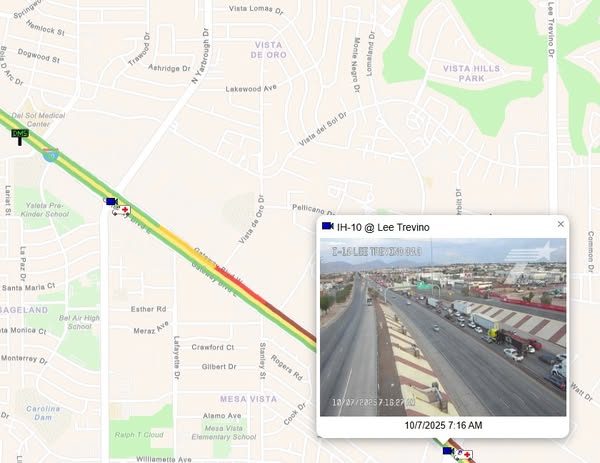The height and width of the screenshot is (463, 600).
Task: Click the ambulance incident icon near Yarbrough
Action: pos(122,211)
